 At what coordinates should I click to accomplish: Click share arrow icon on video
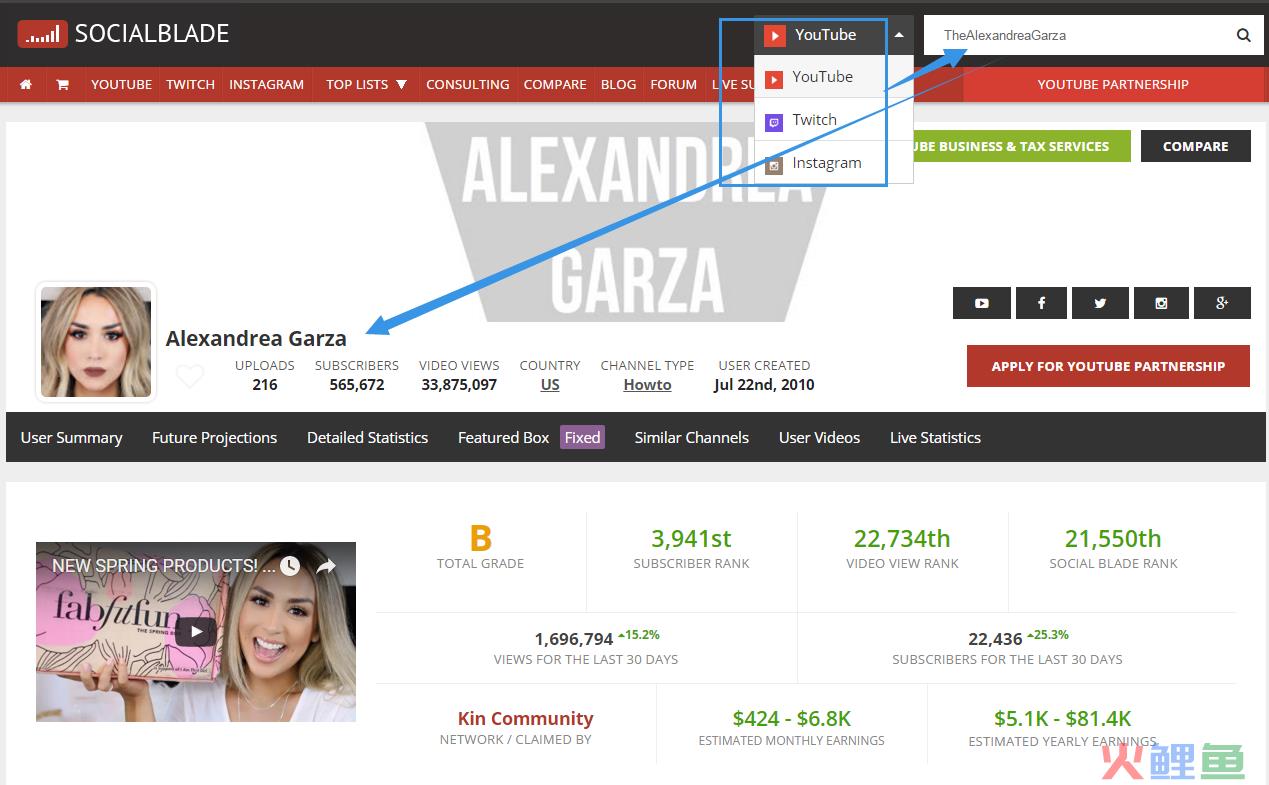pos(326,566)
